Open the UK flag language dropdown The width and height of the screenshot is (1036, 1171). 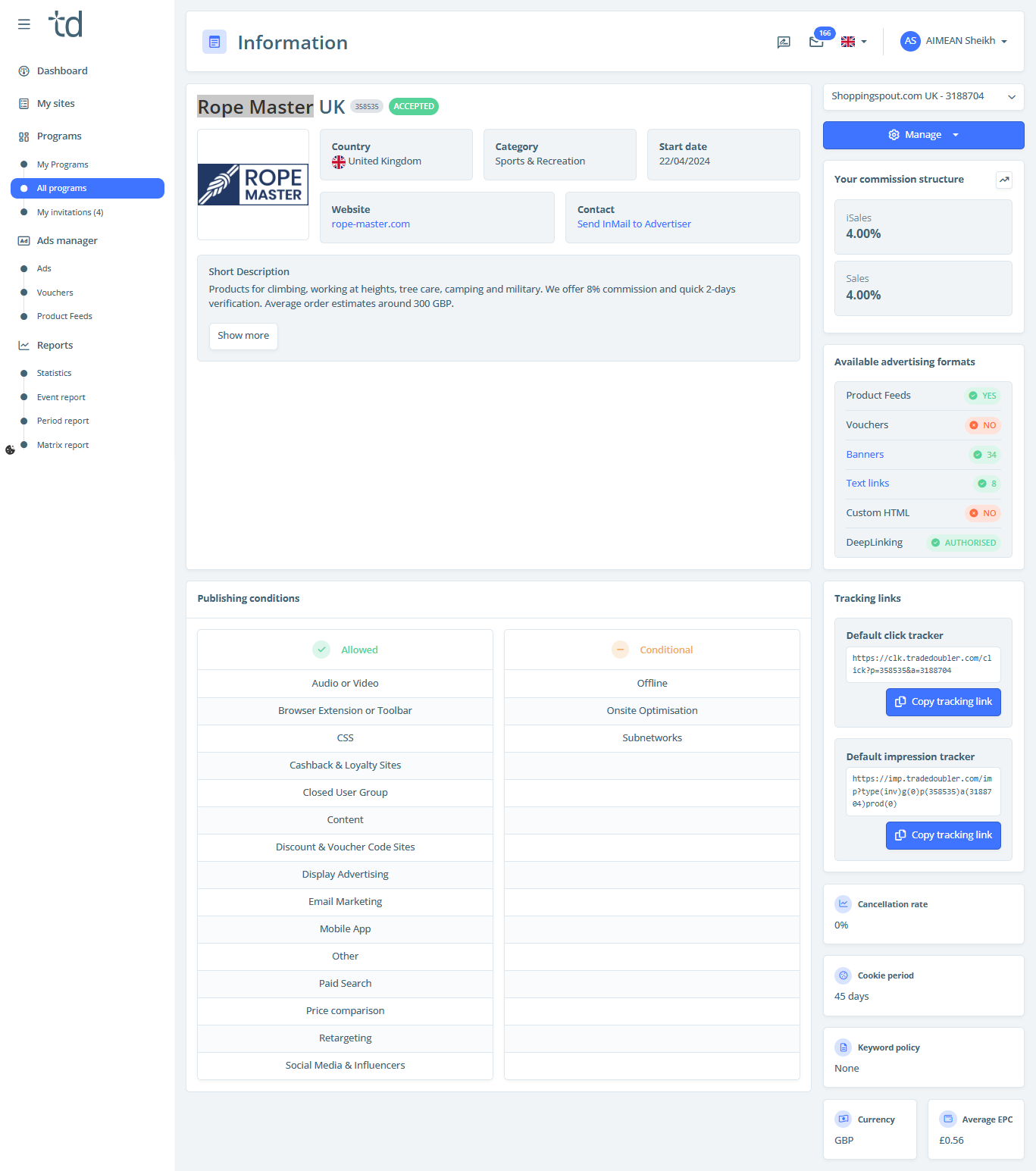[854, 42]
